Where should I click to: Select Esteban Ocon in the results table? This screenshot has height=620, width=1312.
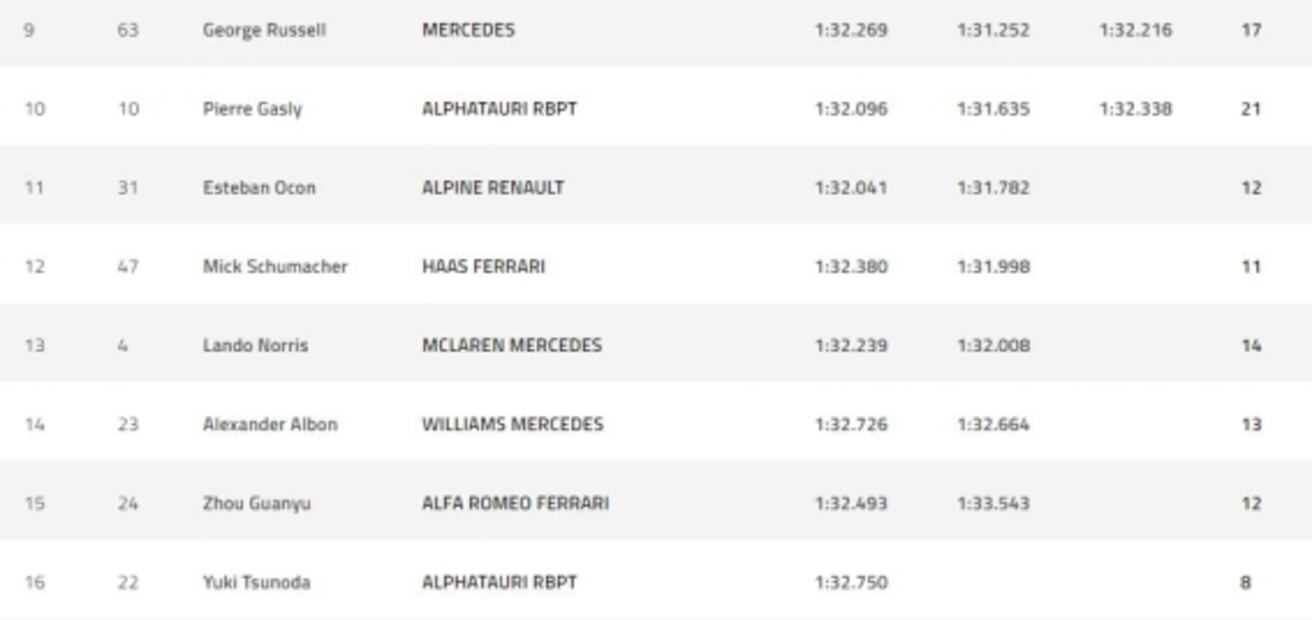[259, 188]
